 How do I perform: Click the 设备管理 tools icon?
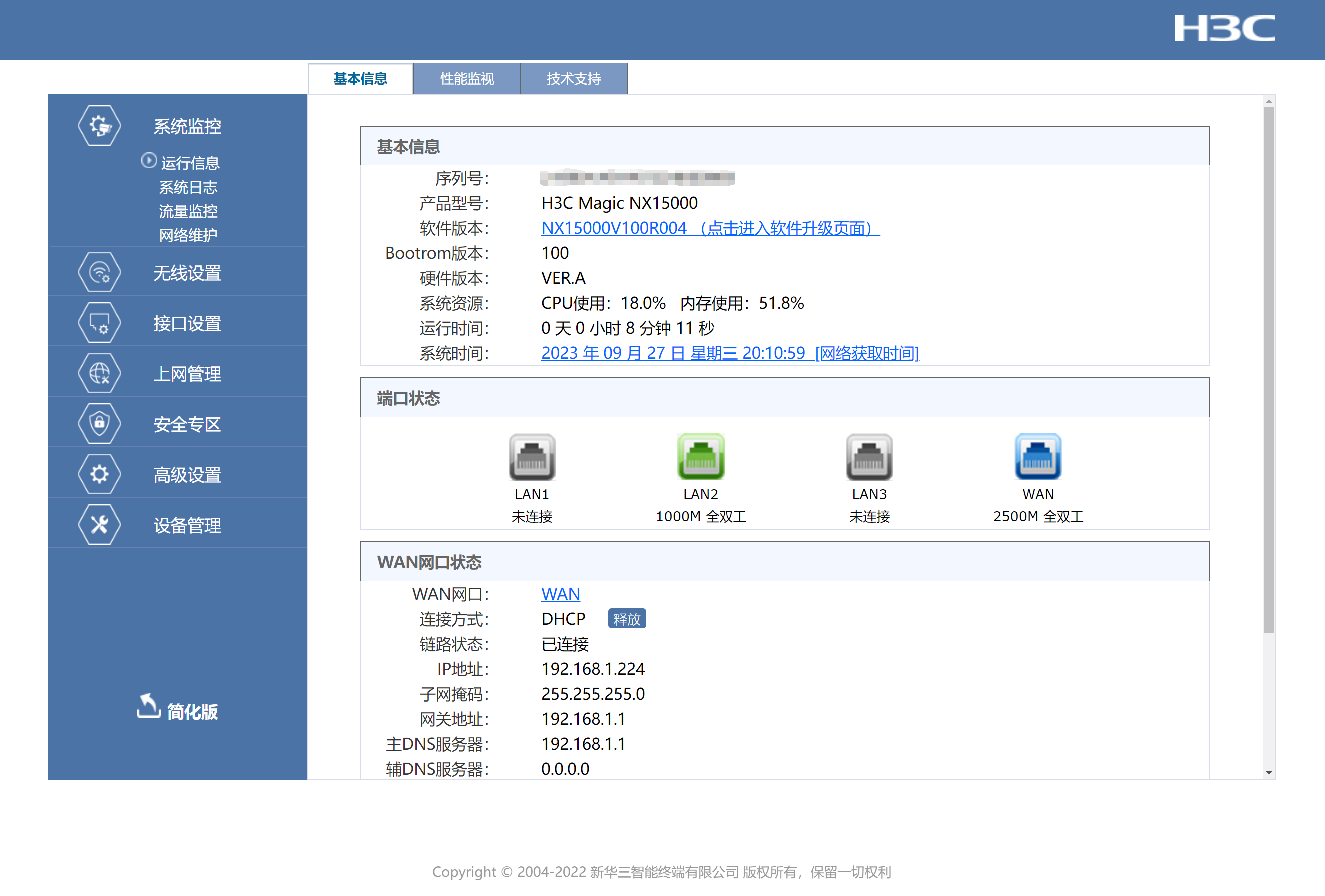(x=99, y=525)
